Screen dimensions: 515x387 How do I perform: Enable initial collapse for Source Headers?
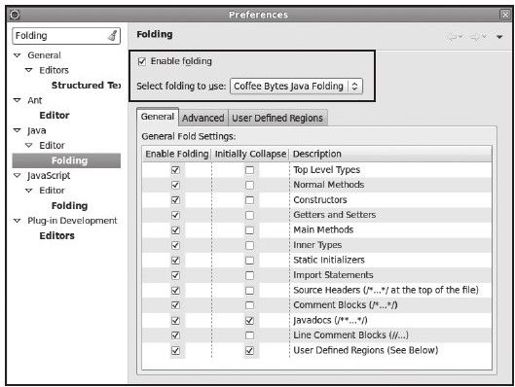(249, 290)
